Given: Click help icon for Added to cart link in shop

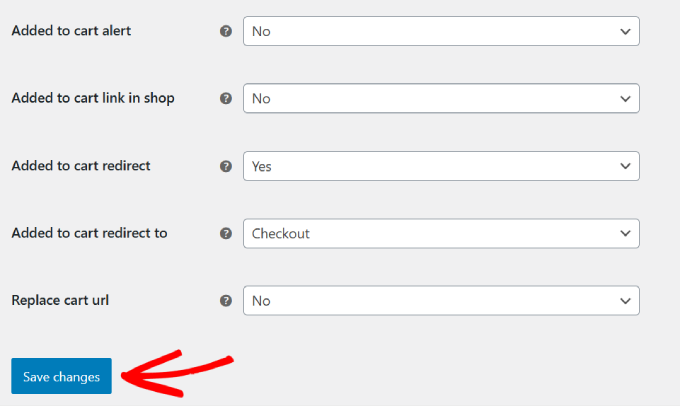Looking at the screenshot, I should tap(225, 99).
